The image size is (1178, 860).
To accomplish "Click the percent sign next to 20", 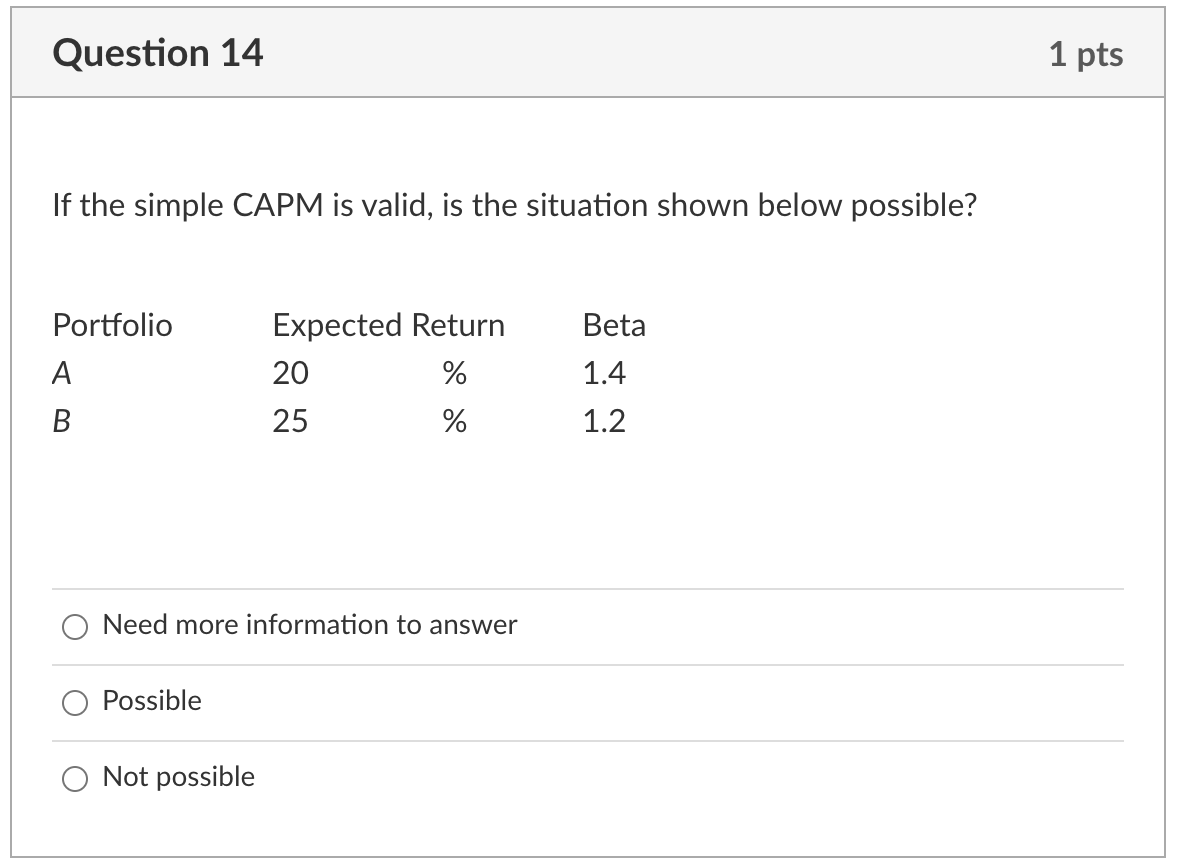I will click(455, 373).
